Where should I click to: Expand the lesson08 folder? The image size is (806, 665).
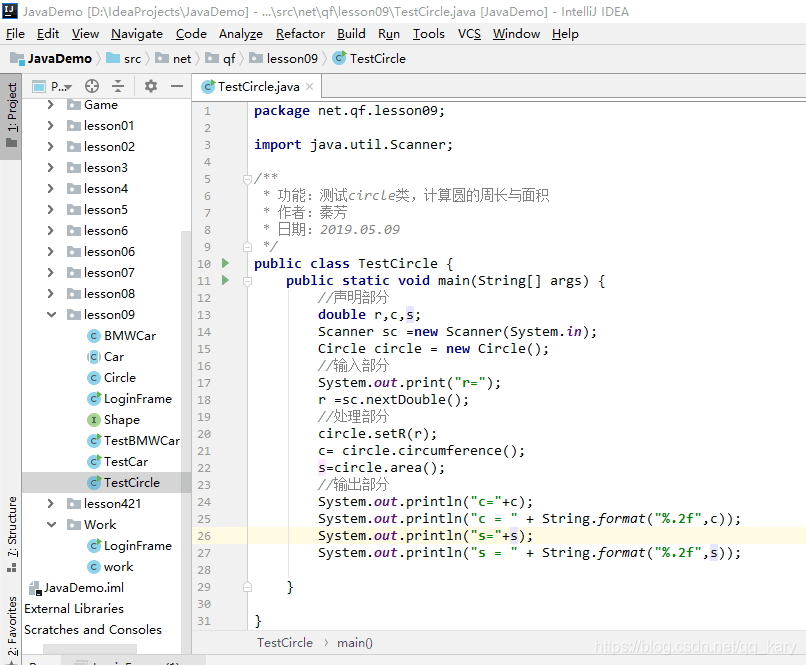[x=50, y=294]
